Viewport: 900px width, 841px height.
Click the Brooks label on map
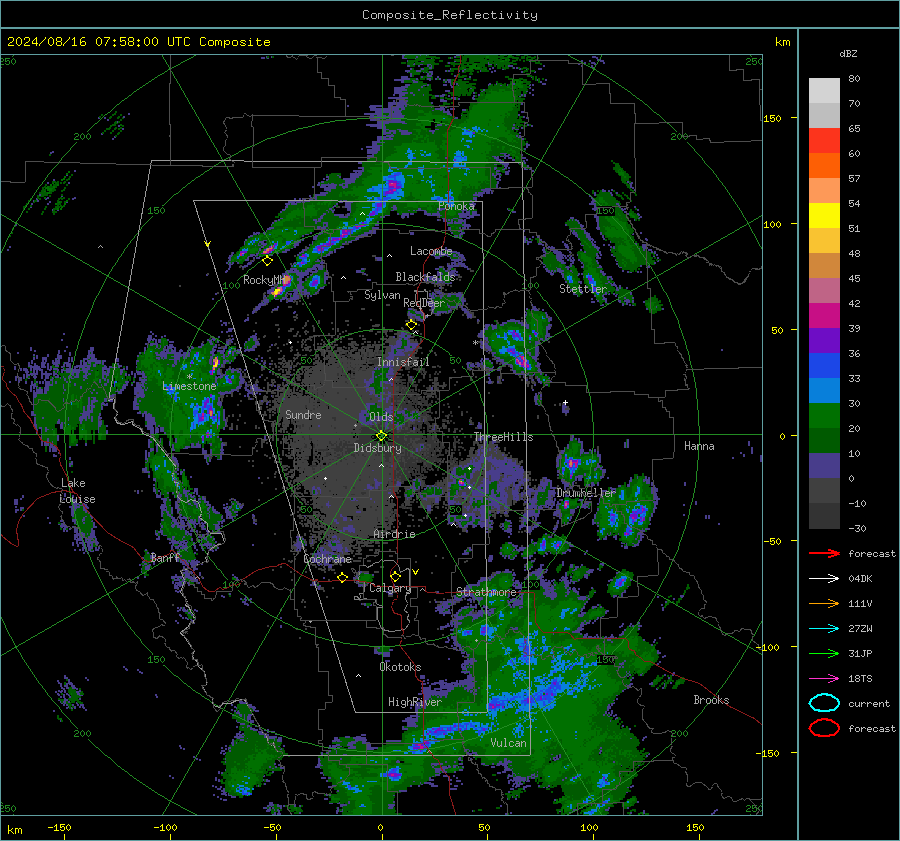pyautogui.click(x=711, y=700)
